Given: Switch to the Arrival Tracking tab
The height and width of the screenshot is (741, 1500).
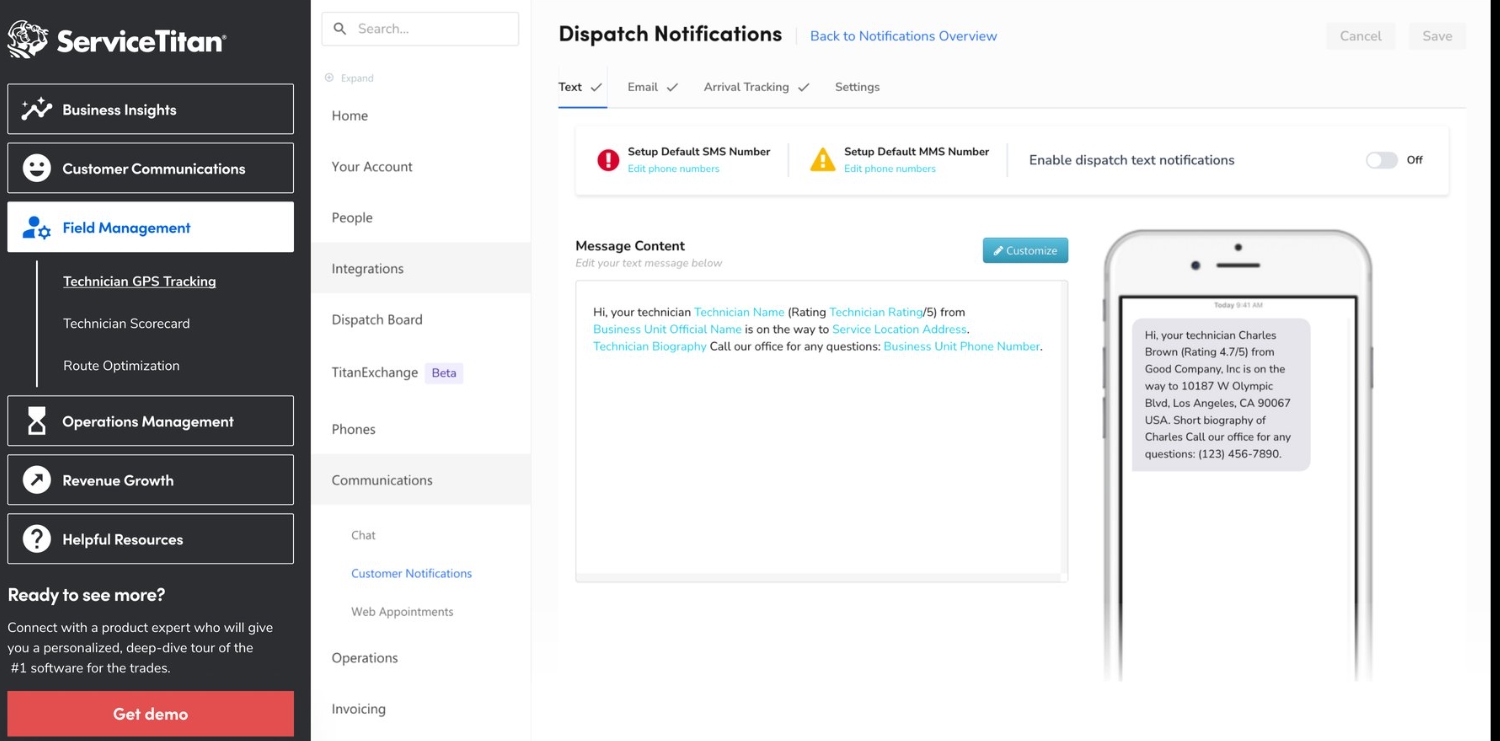Looking at the screenshot, I should coord(756,87).
